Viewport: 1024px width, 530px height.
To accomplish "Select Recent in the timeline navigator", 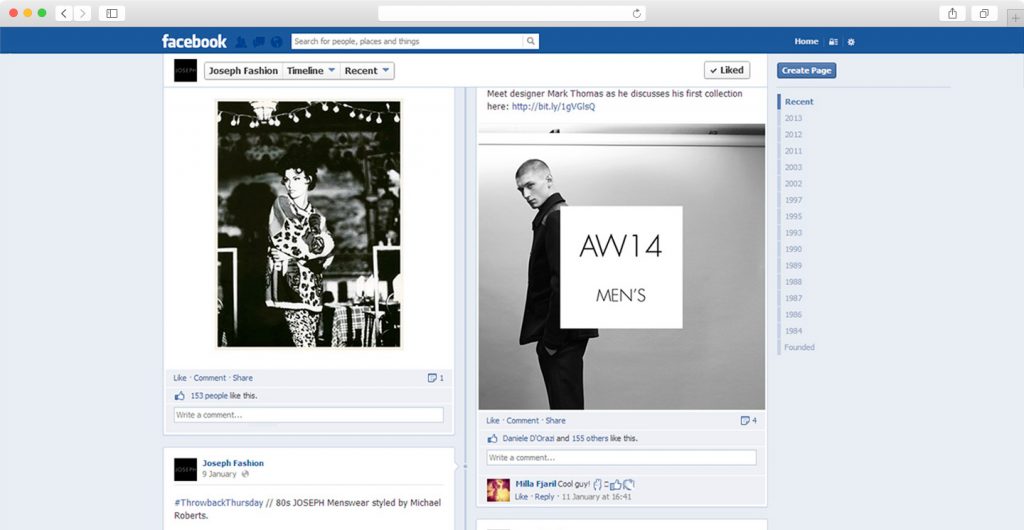I will point(799,102).
